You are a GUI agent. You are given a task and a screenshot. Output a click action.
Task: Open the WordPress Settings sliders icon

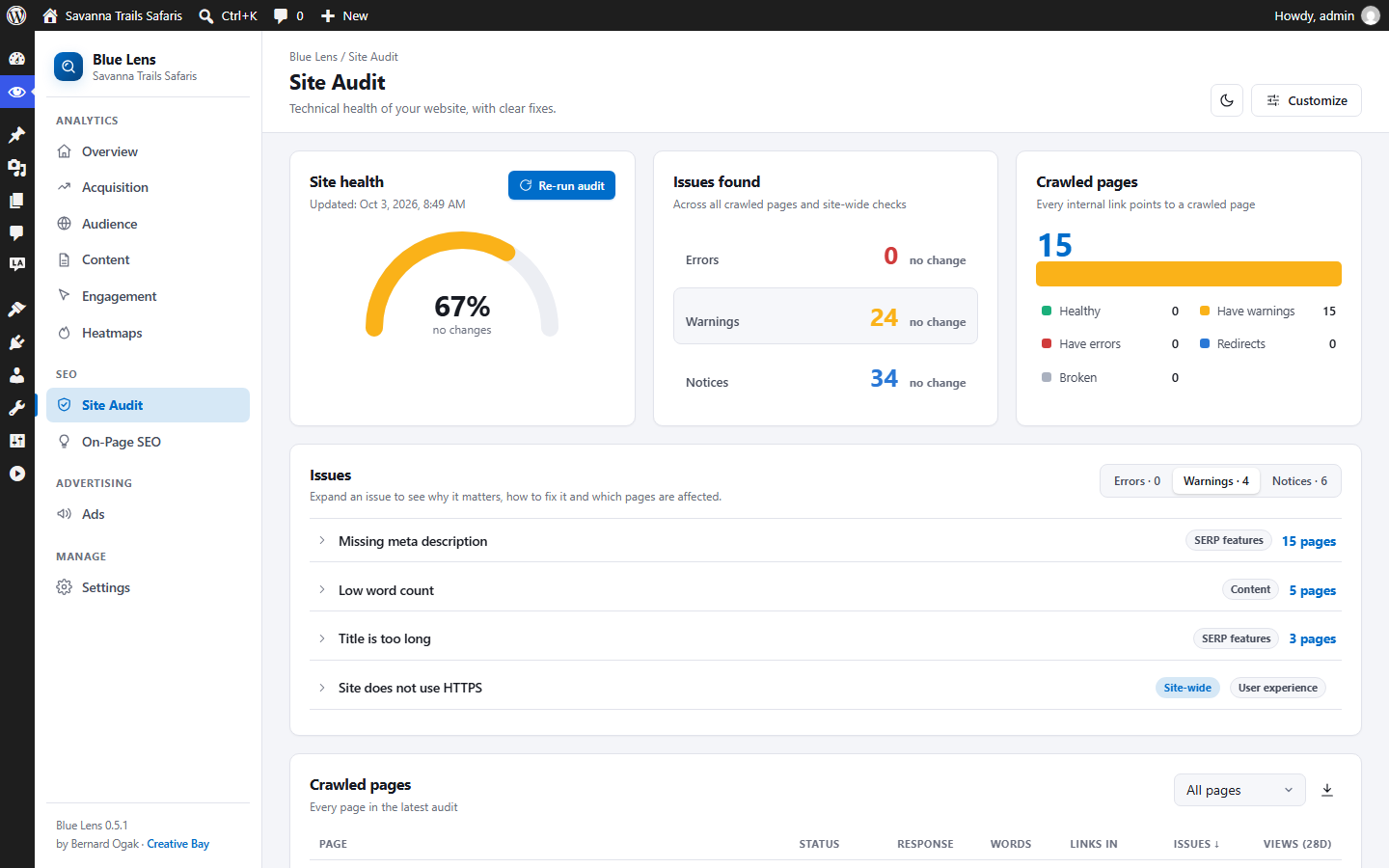(x=16, y=441)
